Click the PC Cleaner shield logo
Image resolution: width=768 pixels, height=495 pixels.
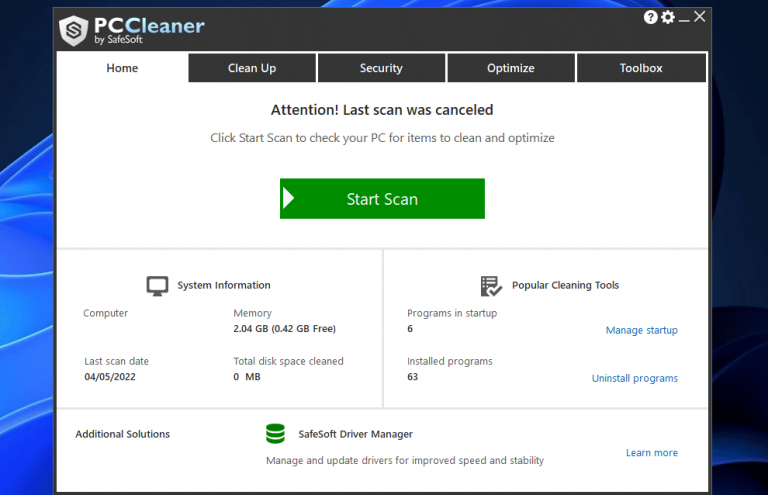[73, 30]
